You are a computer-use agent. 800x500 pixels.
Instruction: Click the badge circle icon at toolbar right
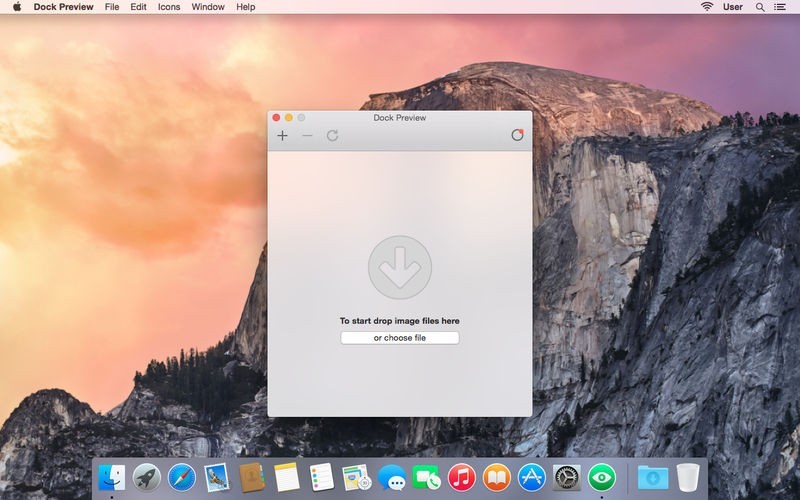point(517,135)
